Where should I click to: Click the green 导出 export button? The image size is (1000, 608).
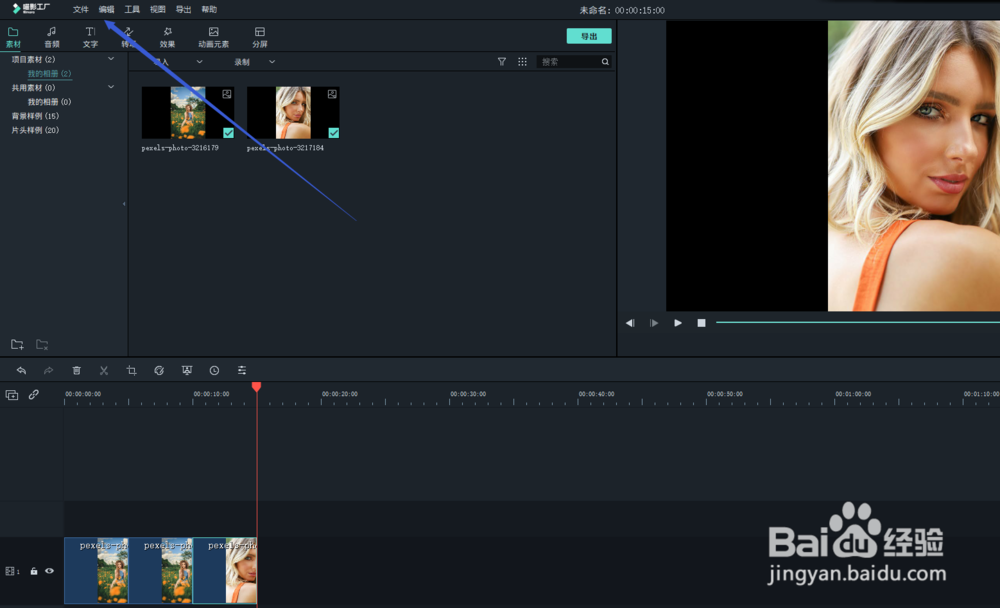[589, 36]
